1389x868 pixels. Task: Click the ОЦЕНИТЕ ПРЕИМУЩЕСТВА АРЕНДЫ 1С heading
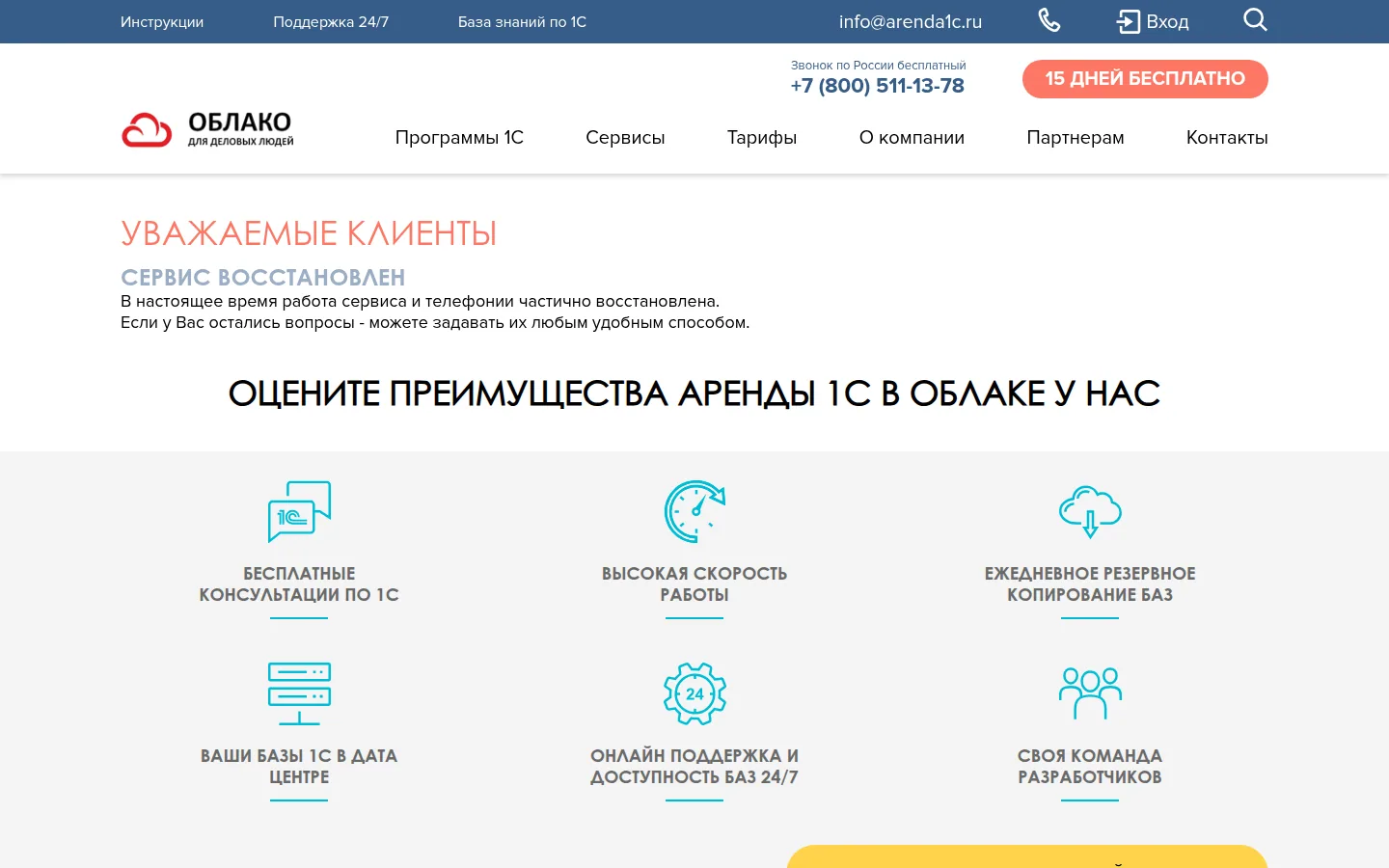click(694, 393)
